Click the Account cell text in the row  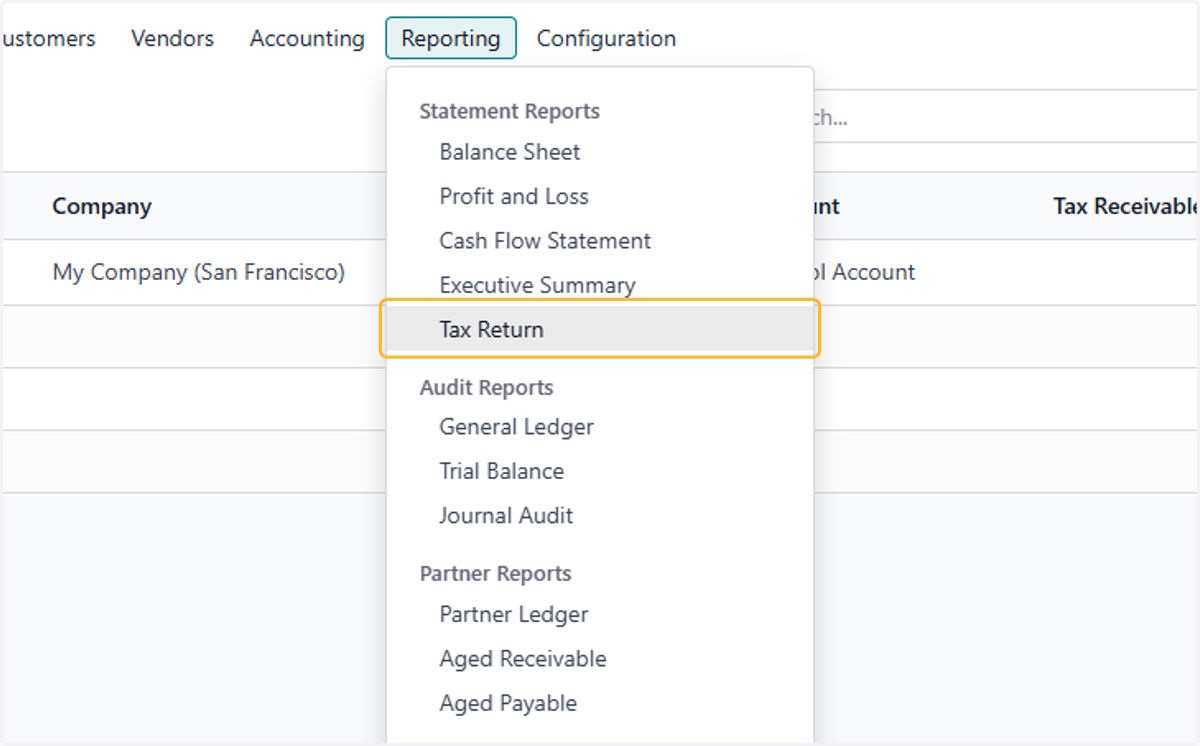click(865, 272)
